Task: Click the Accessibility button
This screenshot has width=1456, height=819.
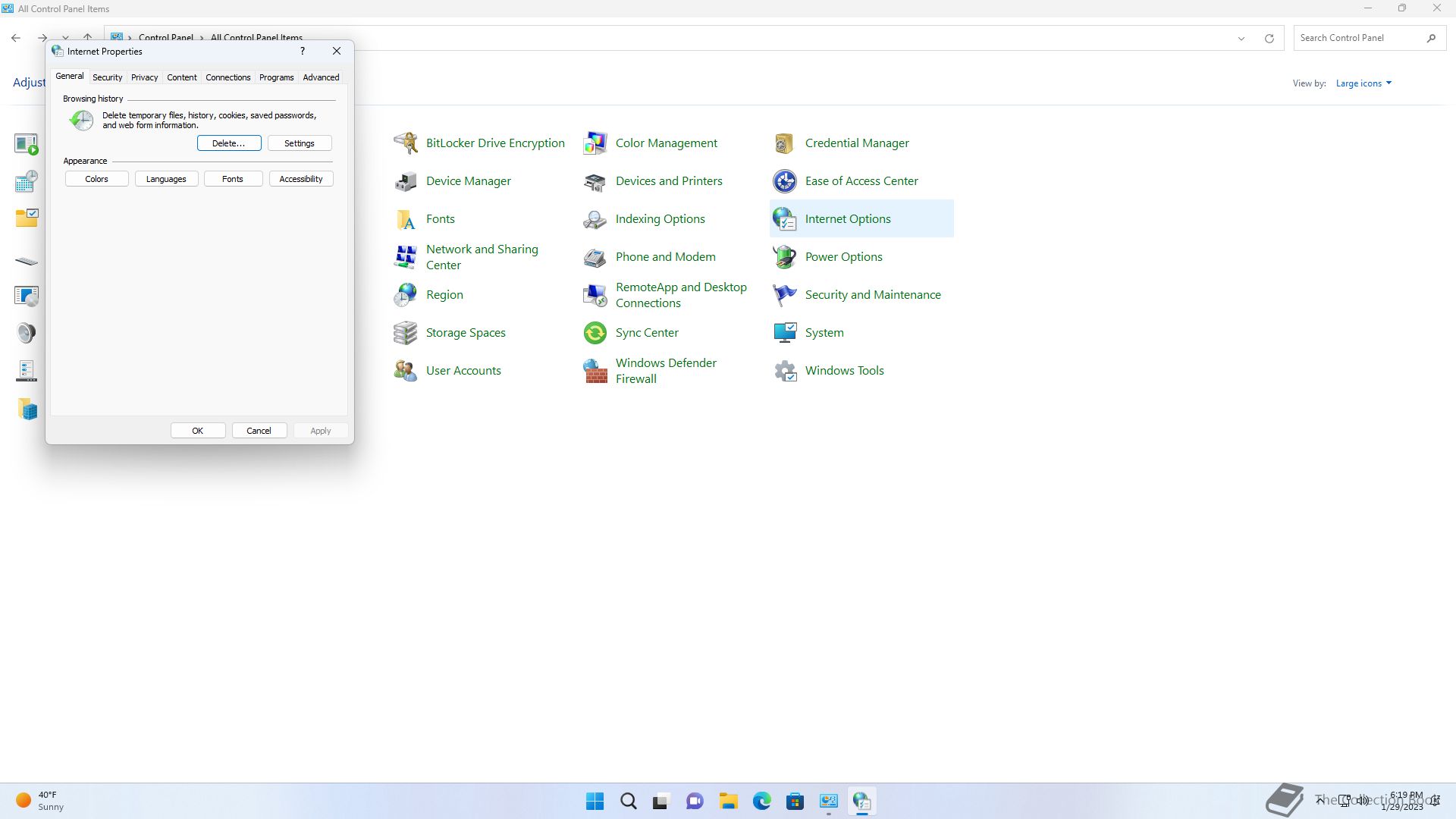Action: click(301, 179)
